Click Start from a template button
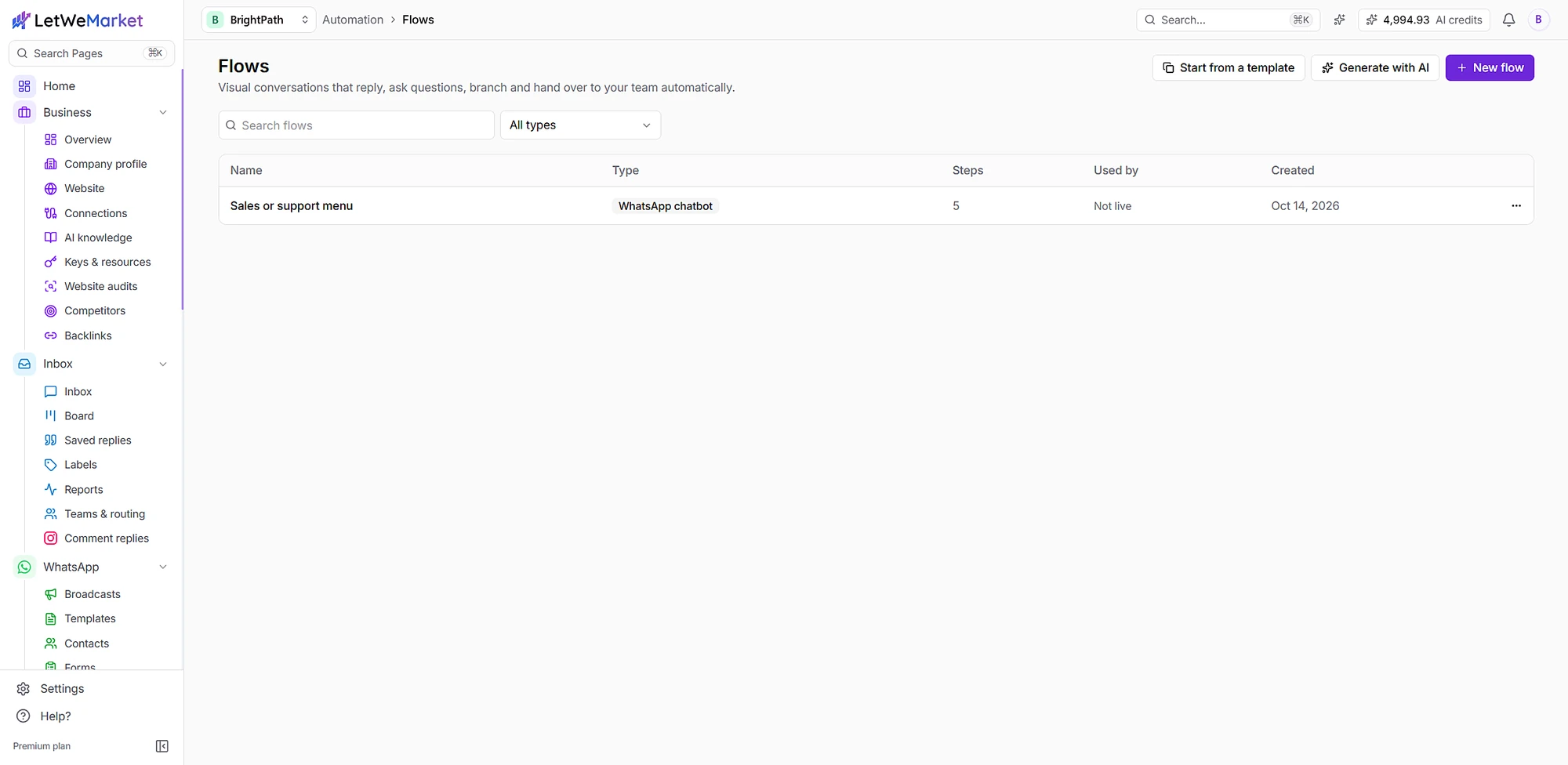 point(1229,67)
